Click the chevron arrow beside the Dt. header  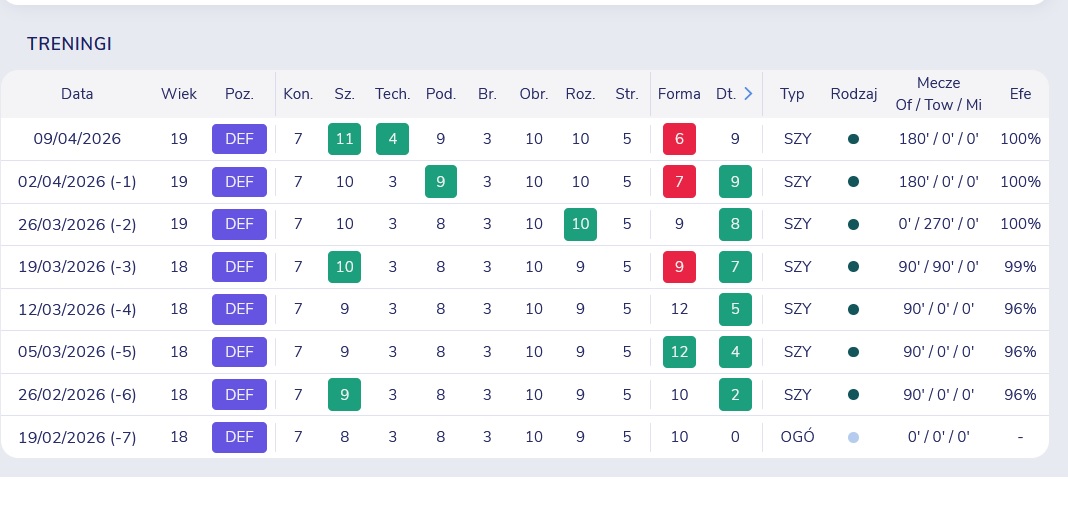(x=747, y=94)
